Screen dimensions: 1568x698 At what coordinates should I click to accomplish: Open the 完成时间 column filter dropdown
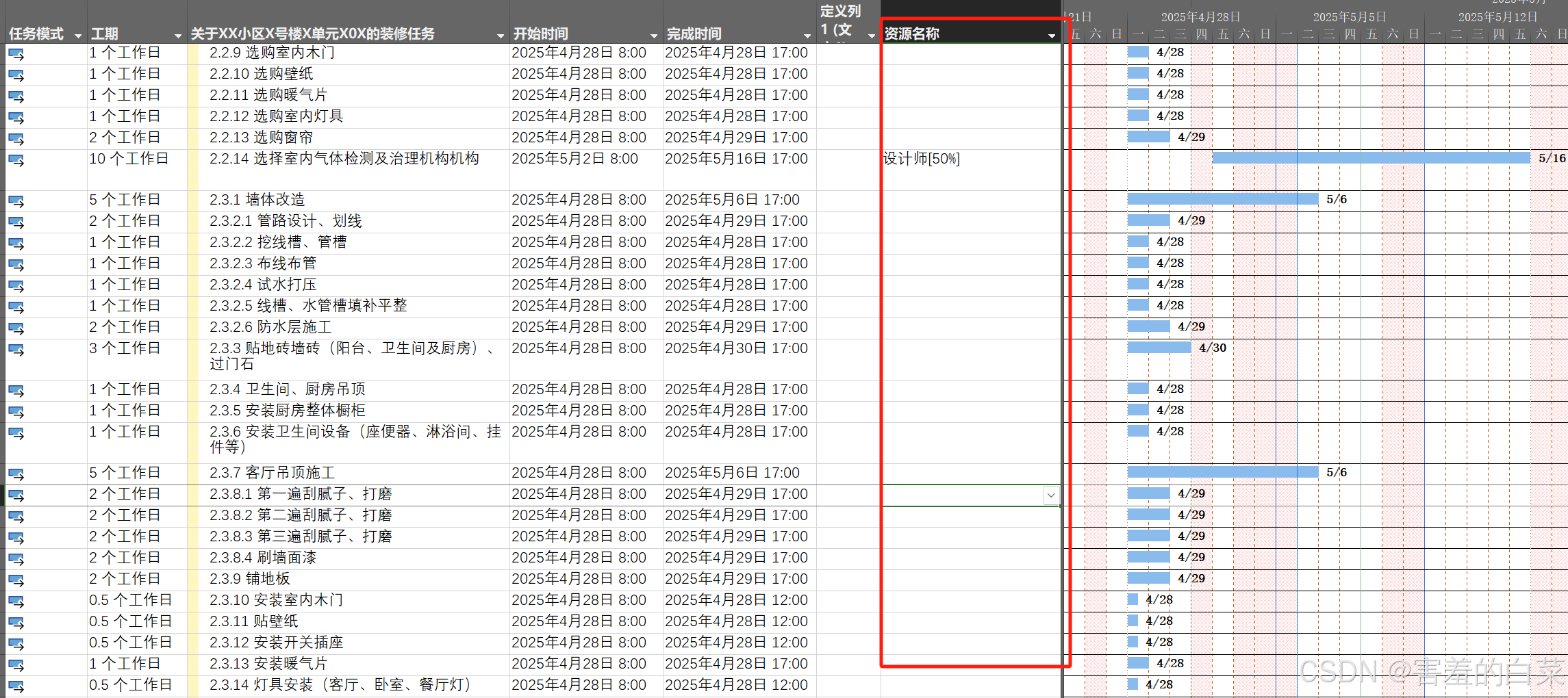coord(807,35)
